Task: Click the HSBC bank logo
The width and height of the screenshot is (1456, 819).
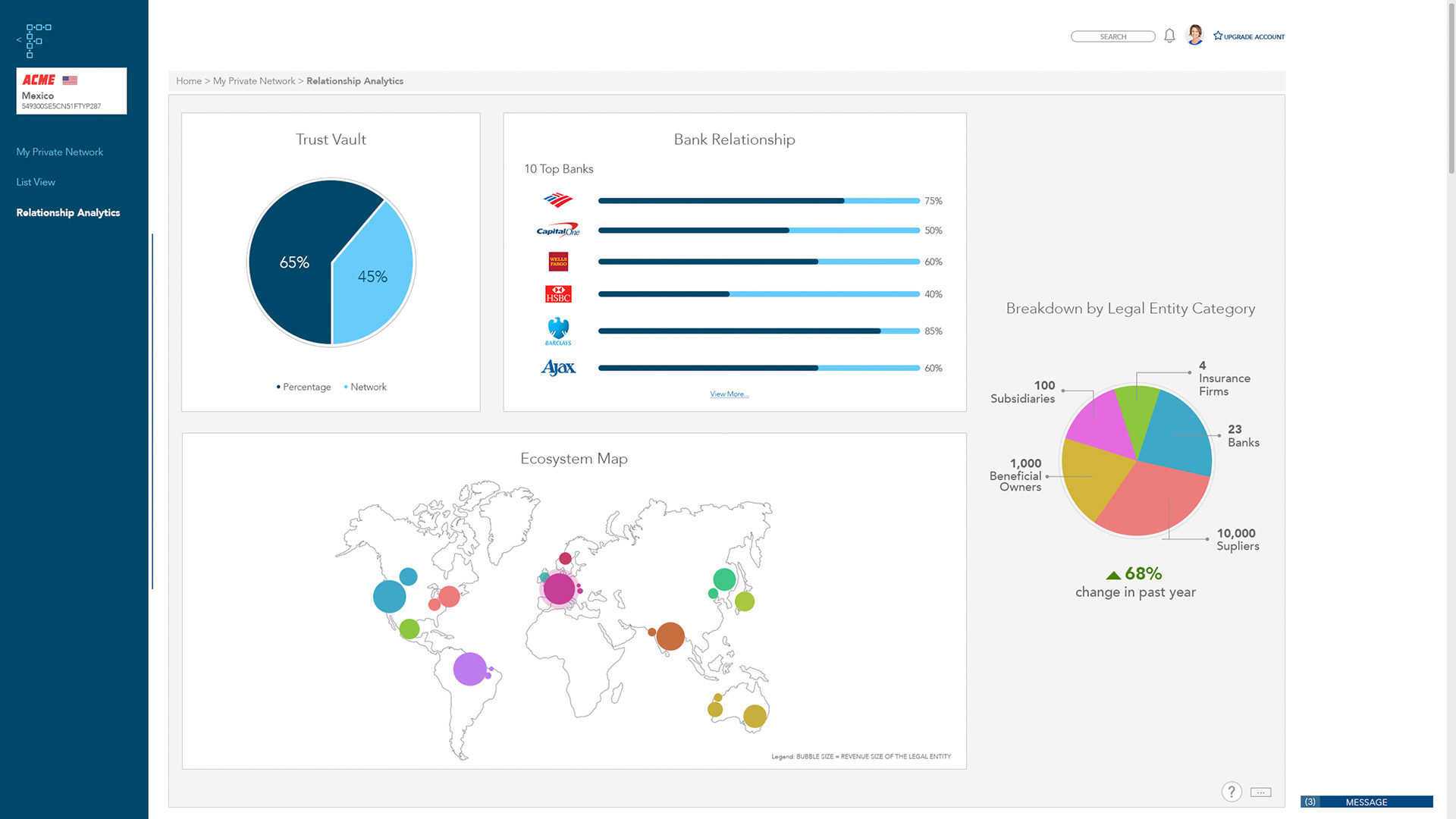Action: (x=558, y=294)
